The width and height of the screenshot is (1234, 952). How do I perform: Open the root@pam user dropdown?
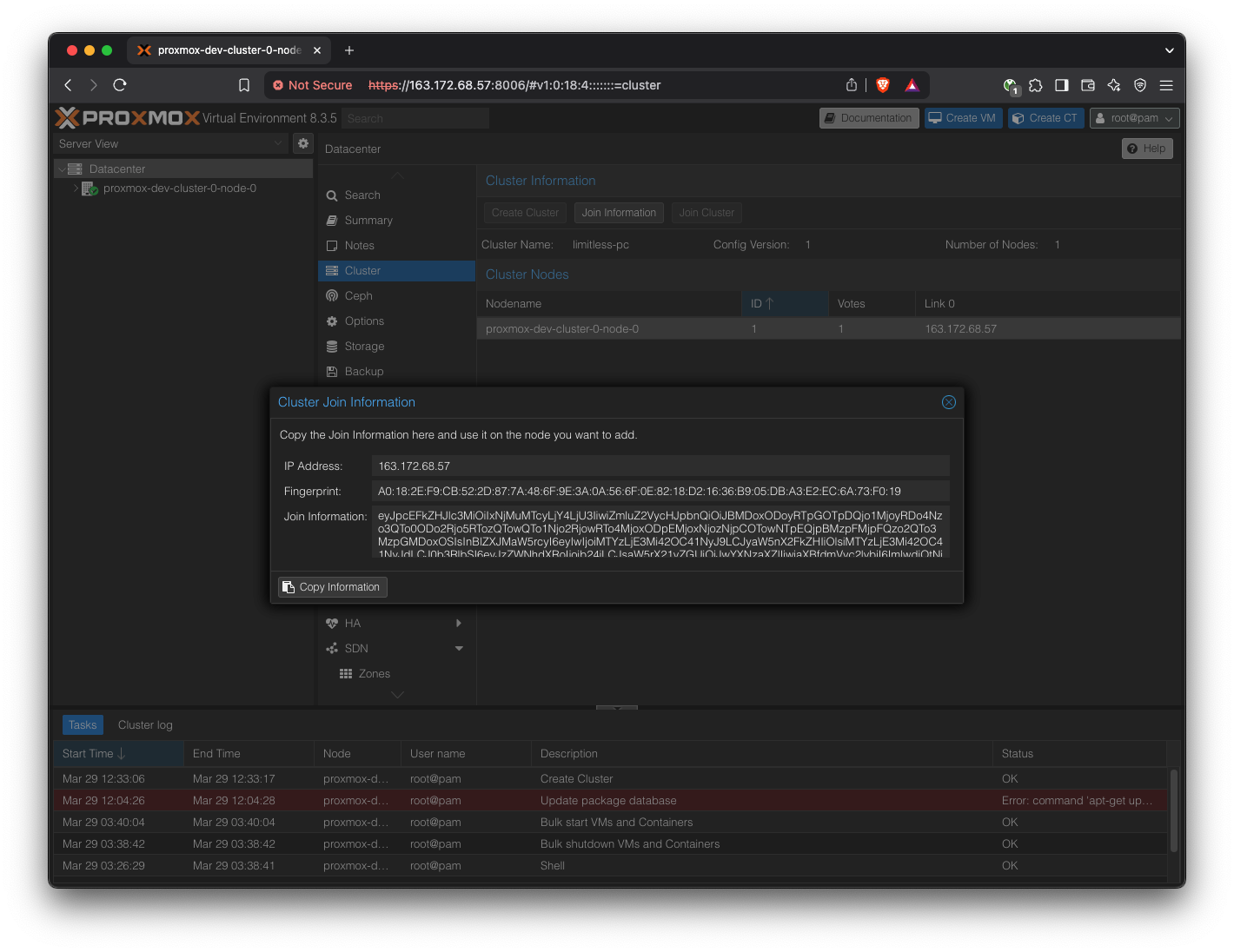[1134, 118]
